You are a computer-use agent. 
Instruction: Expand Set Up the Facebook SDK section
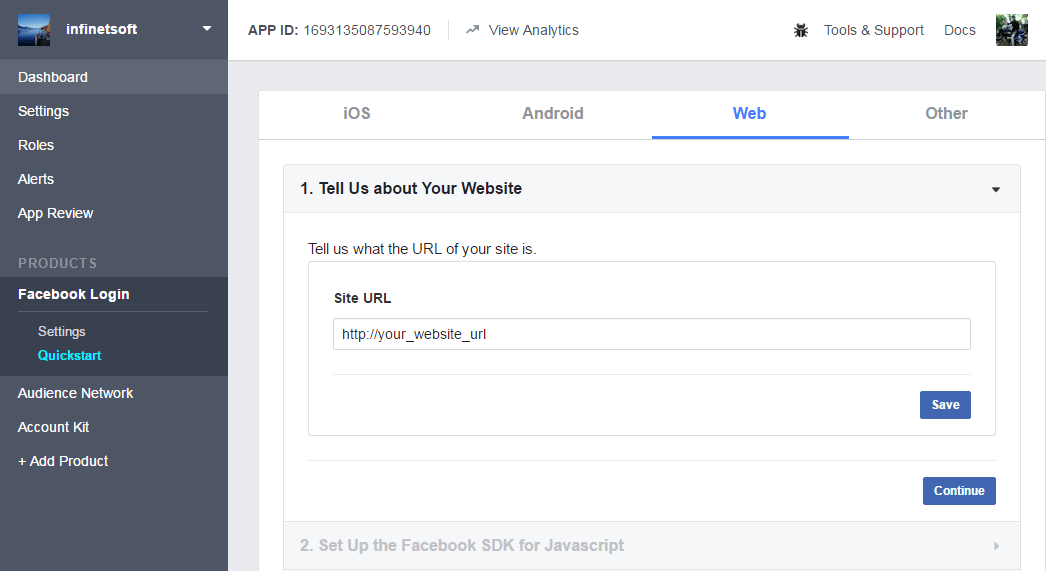point(996,546)
